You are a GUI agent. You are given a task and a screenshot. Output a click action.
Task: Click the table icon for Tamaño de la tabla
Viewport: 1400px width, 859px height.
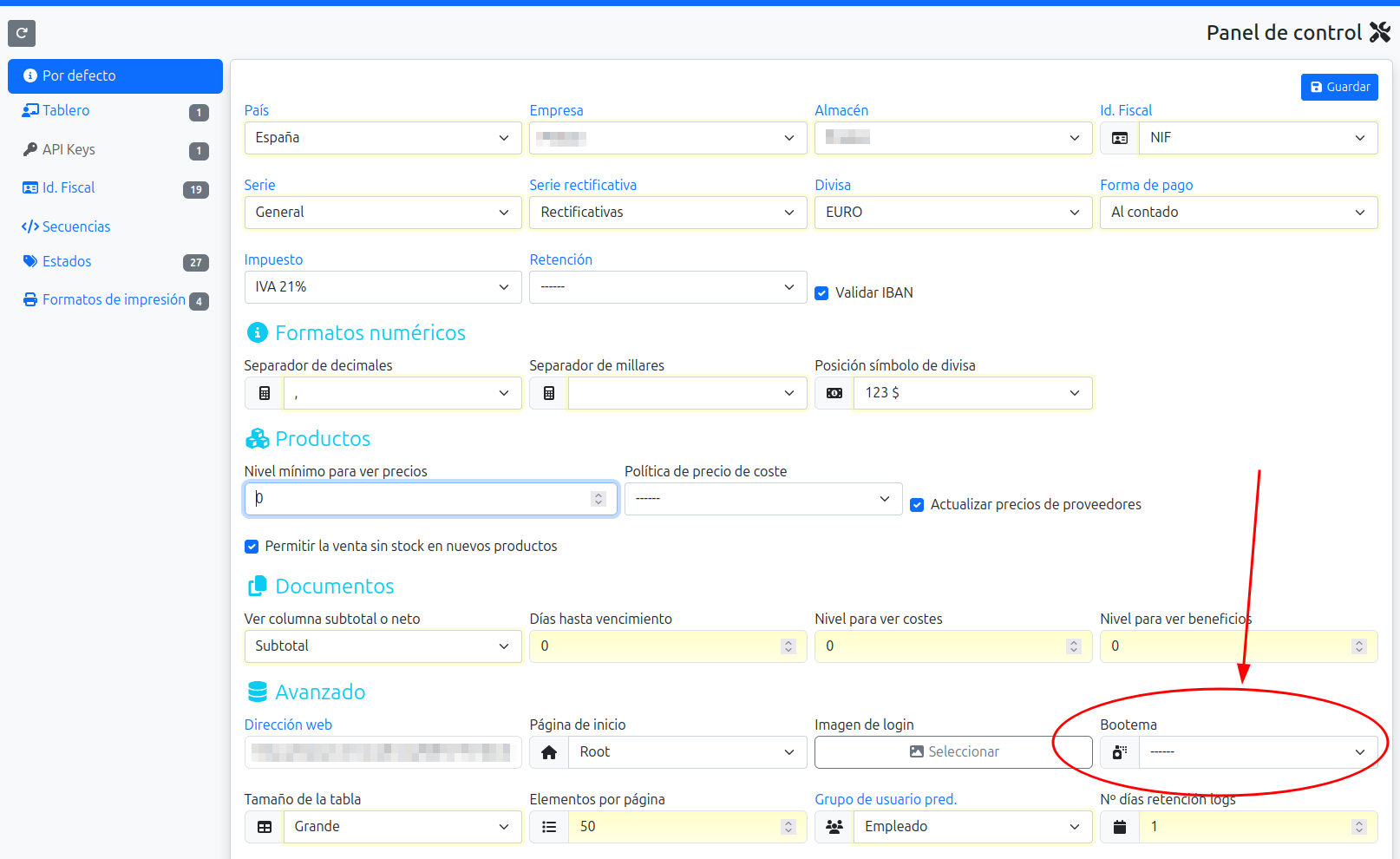pos(265,827)
